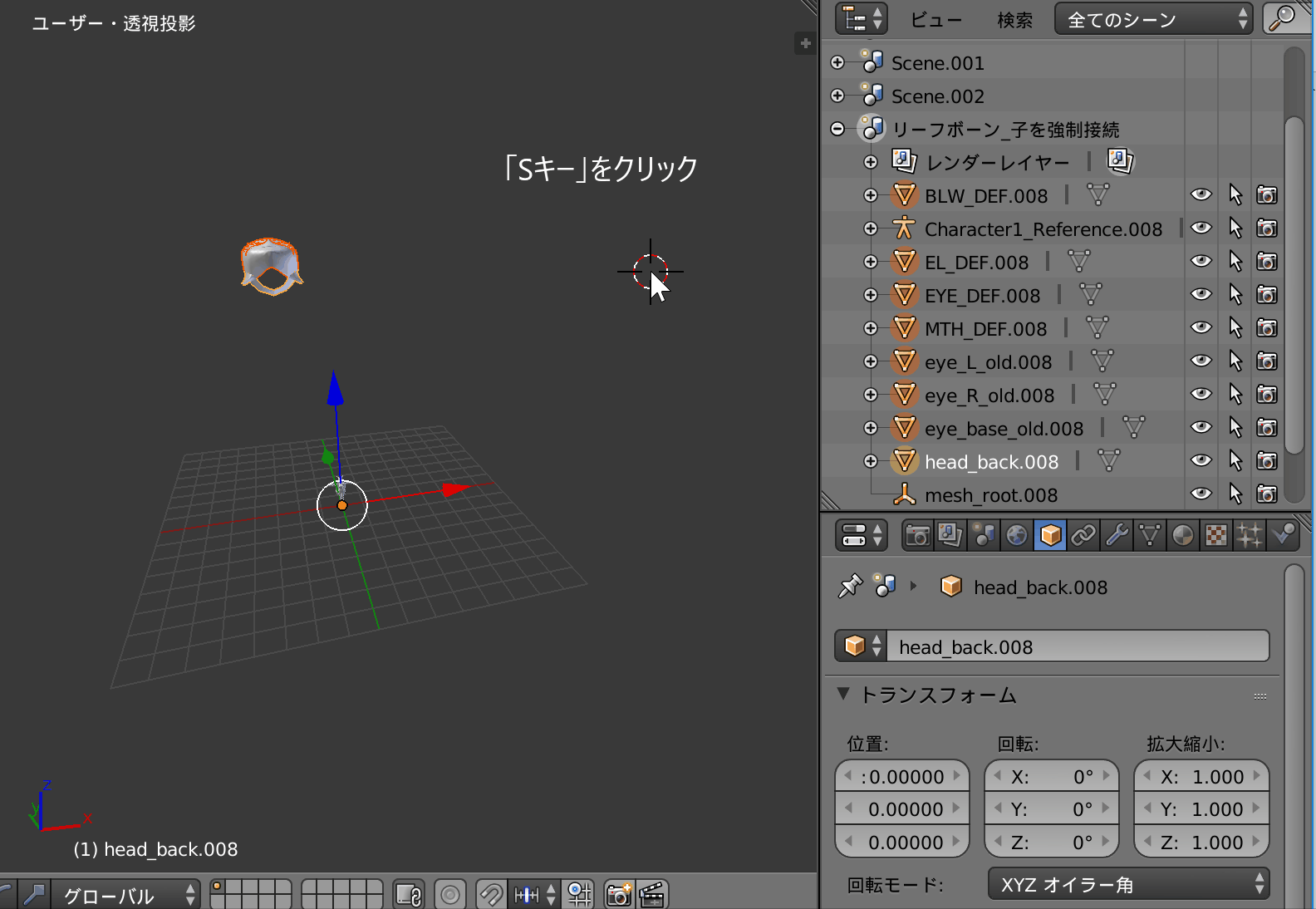Screen dimensions: 1316x909
Task: Open the Render properties tab camera icon
Action: click(x=917, y=535)
